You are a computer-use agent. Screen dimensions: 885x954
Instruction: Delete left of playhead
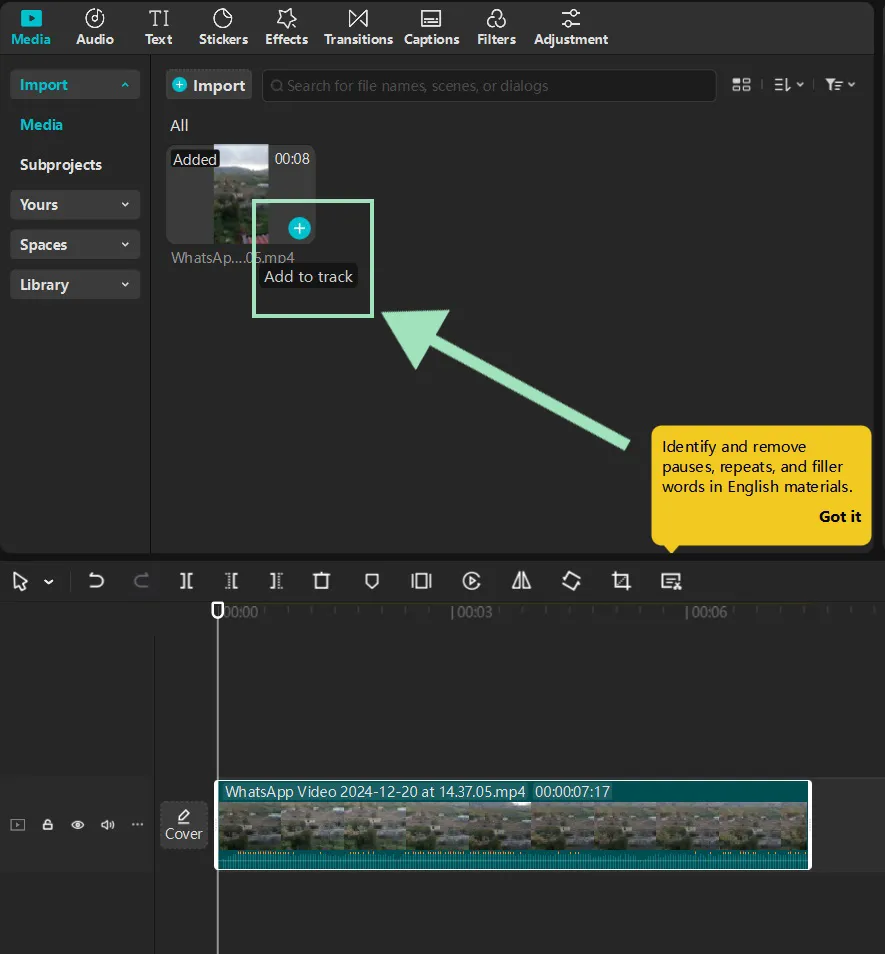[x=232, y=581]
